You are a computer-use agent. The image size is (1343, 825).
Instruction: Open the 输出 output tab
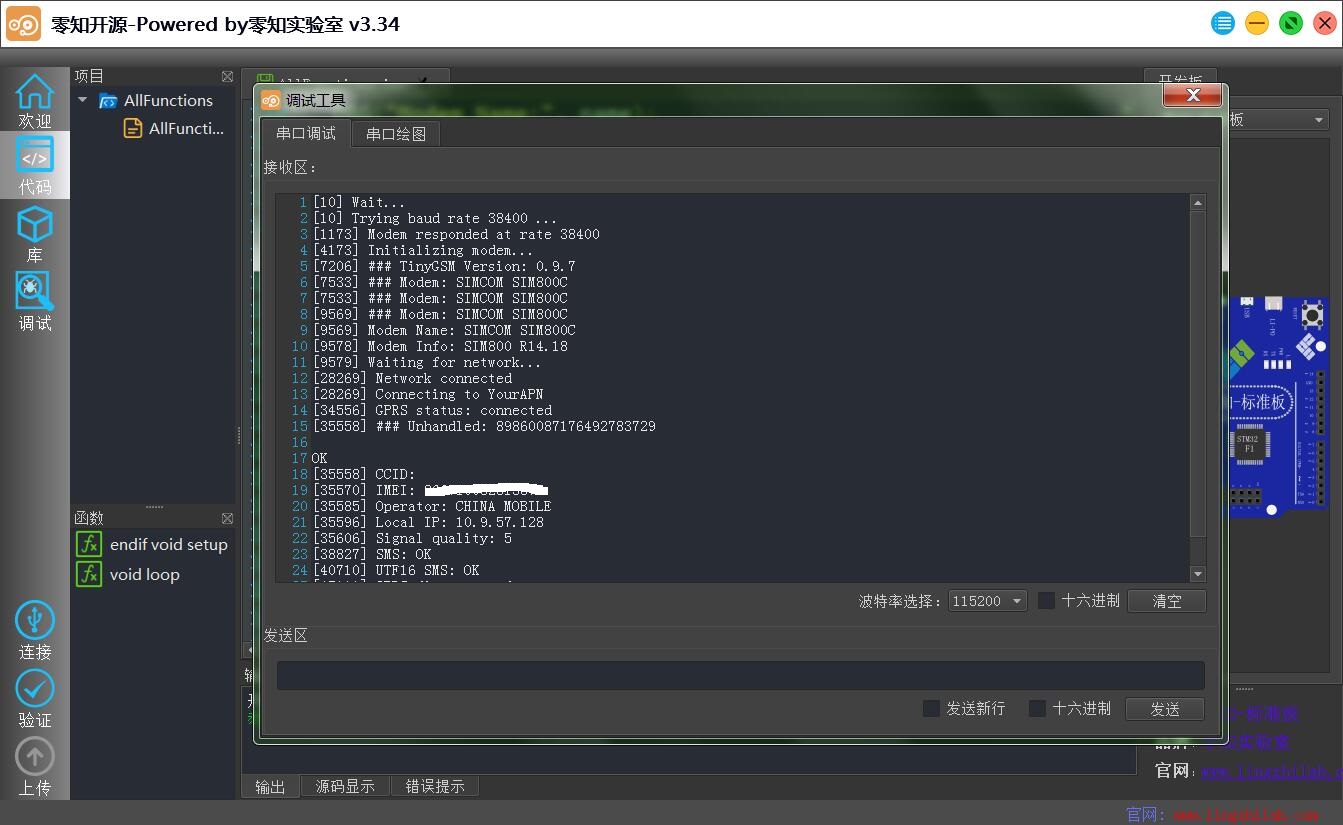(270, 786)
